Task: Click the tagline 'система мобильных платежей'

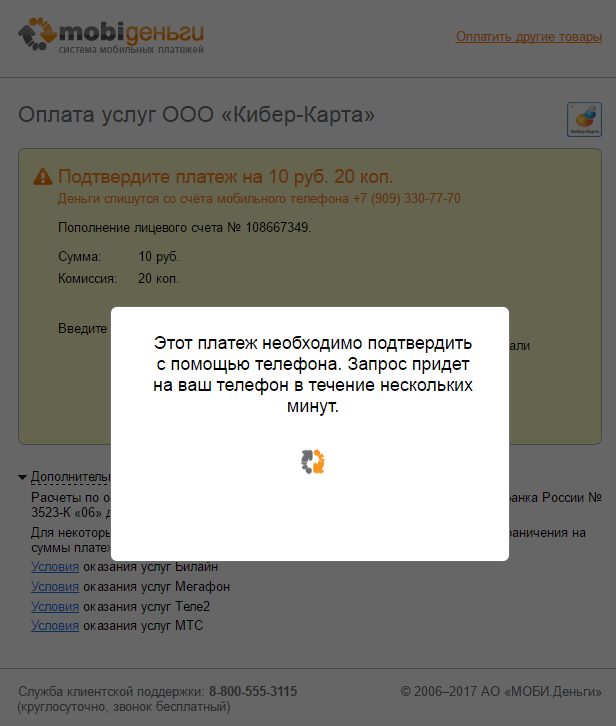Action: point(131,50)
